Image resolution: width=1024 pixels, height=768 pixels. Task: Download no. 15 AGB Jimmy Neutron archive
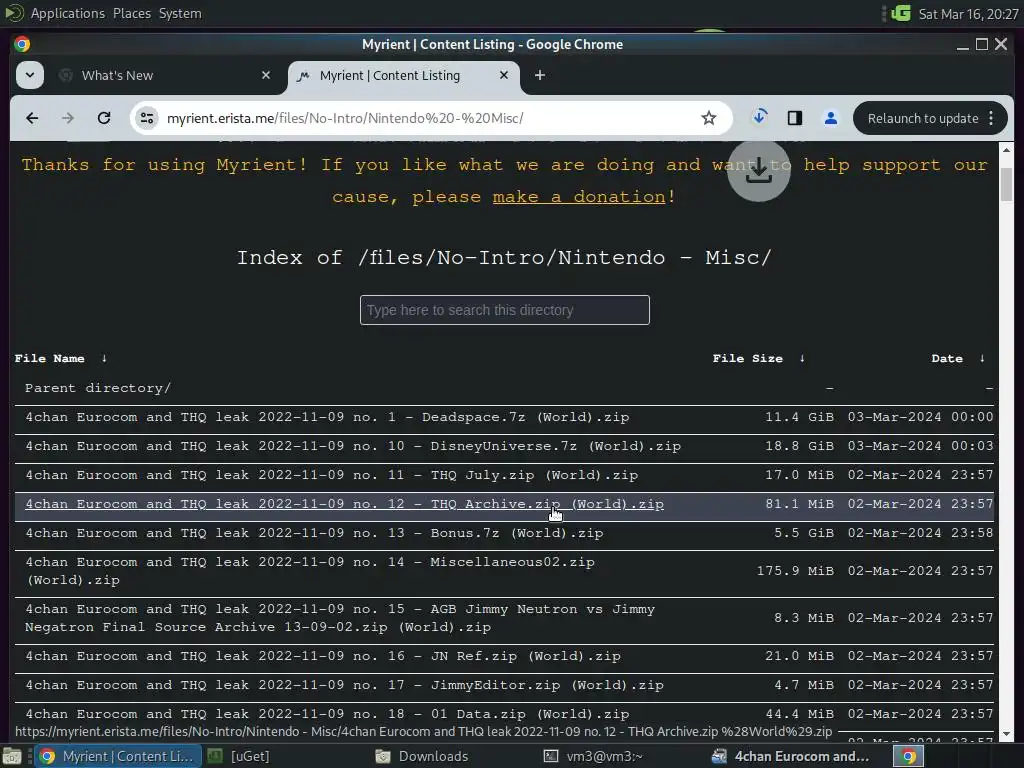click(x=340, y=618)
